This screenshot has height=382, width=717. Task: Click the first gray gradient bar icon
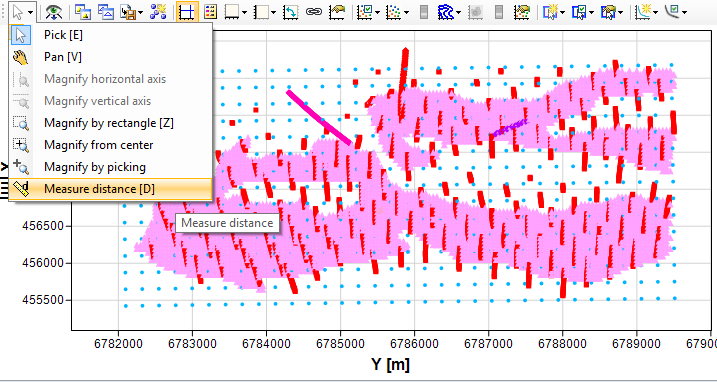pyautogui.click(x=424, y=11)
